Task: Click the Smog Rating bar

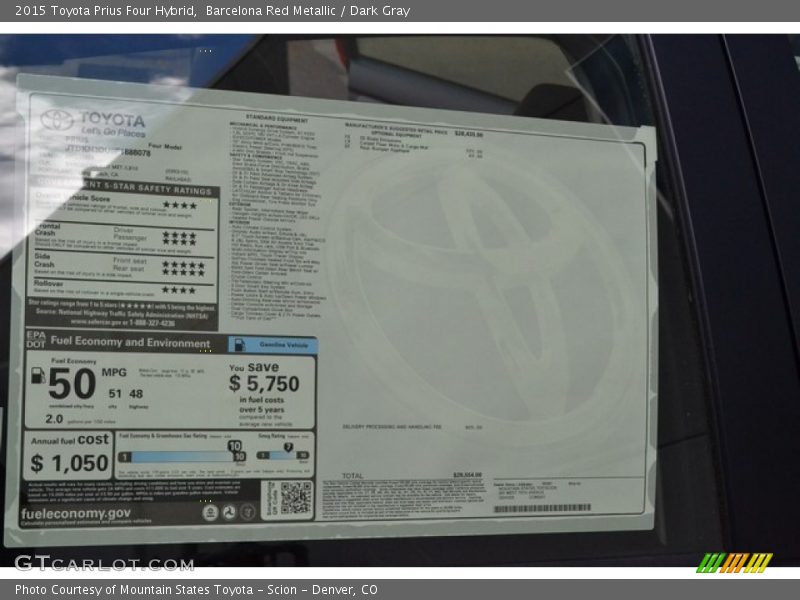Action: (283, 455)
